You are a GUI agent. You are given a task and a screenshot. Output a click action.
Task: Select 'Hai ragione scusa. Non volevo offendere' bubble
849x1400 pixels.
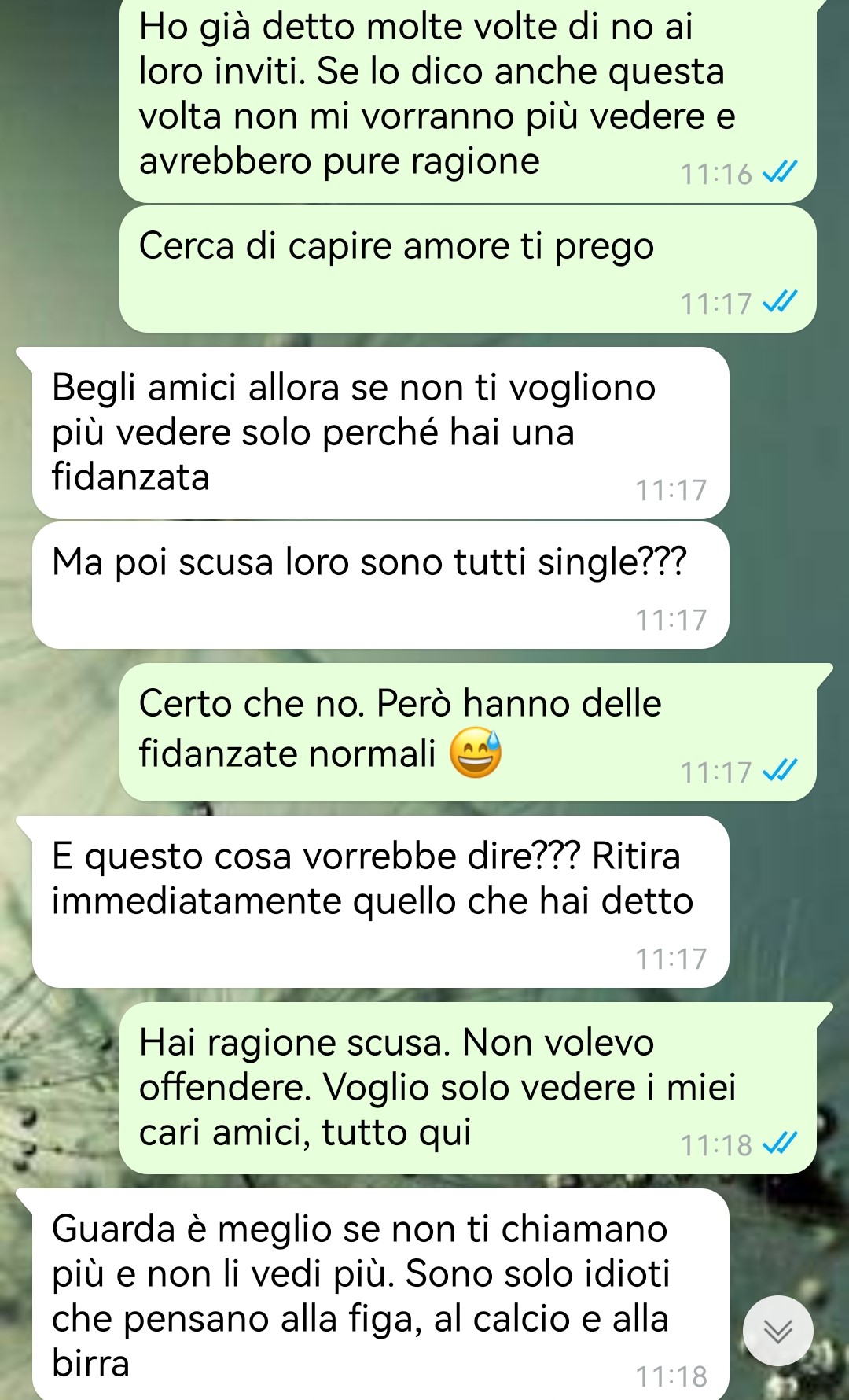(x=468, y=1089)
